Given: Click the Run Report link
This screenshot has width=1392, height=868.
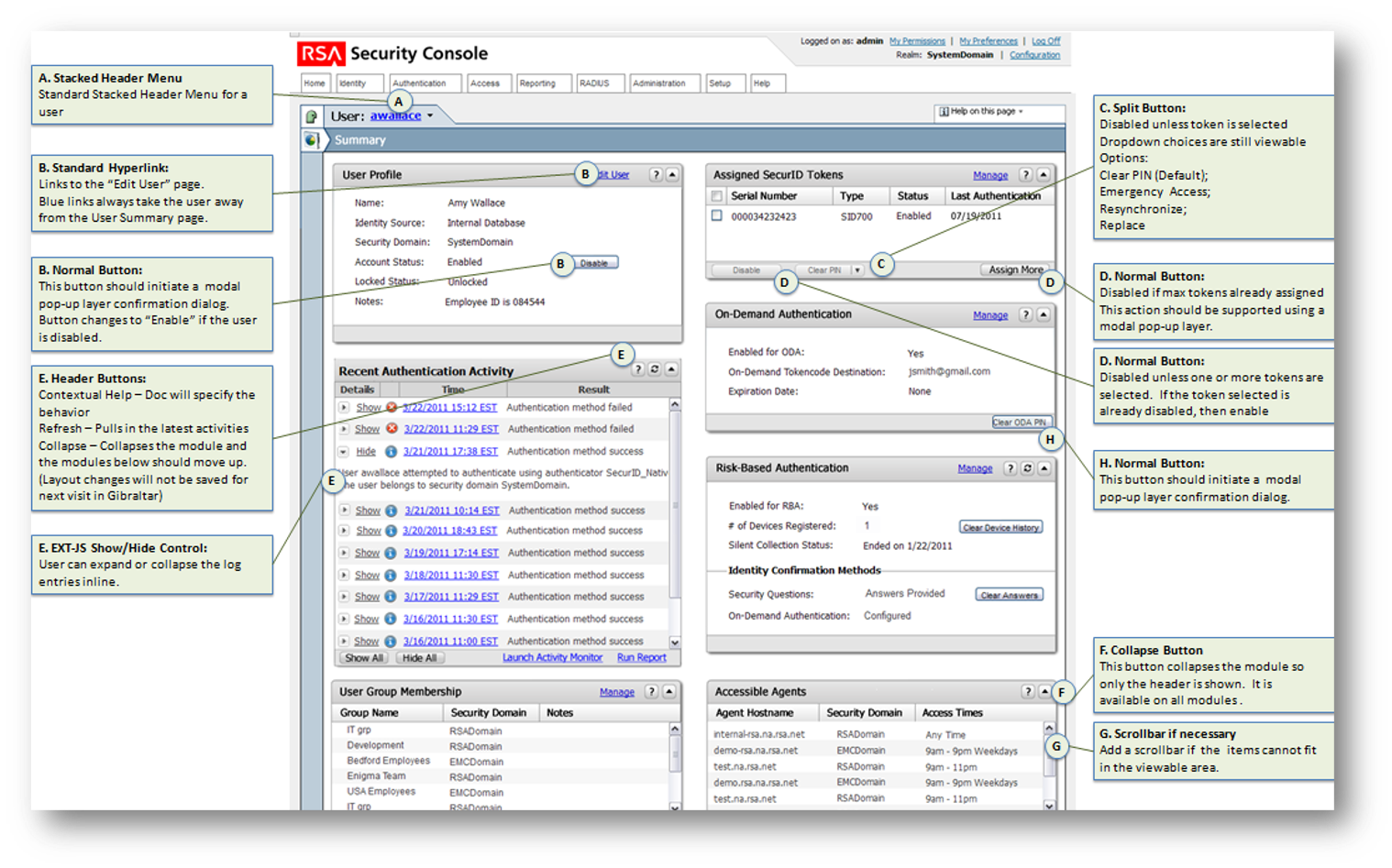Looking at the screenshot, I should click(641, 658).
